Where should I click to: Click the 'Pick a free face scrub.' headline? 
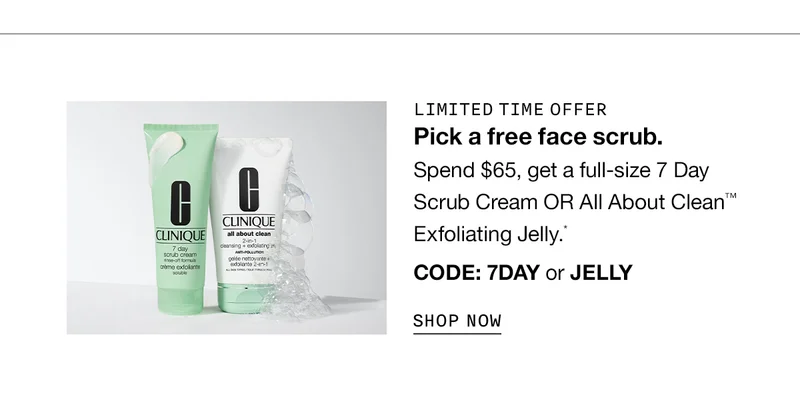538,136
